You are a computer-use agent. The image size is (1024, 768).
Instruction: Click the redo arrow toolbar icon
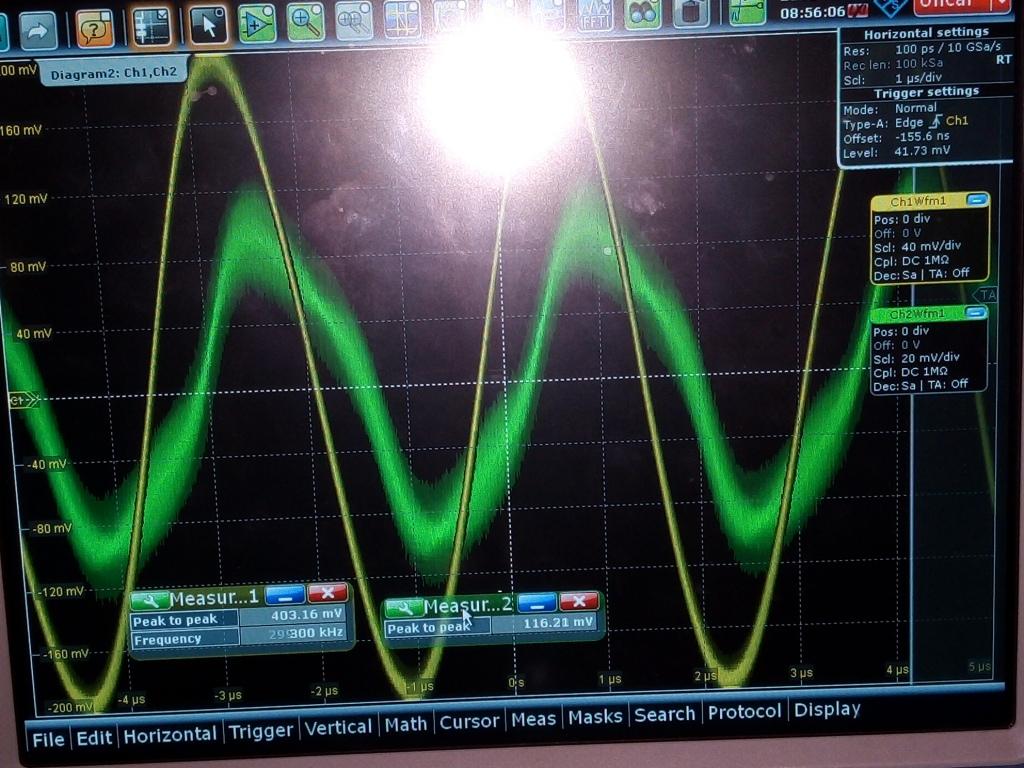(38, 31)
